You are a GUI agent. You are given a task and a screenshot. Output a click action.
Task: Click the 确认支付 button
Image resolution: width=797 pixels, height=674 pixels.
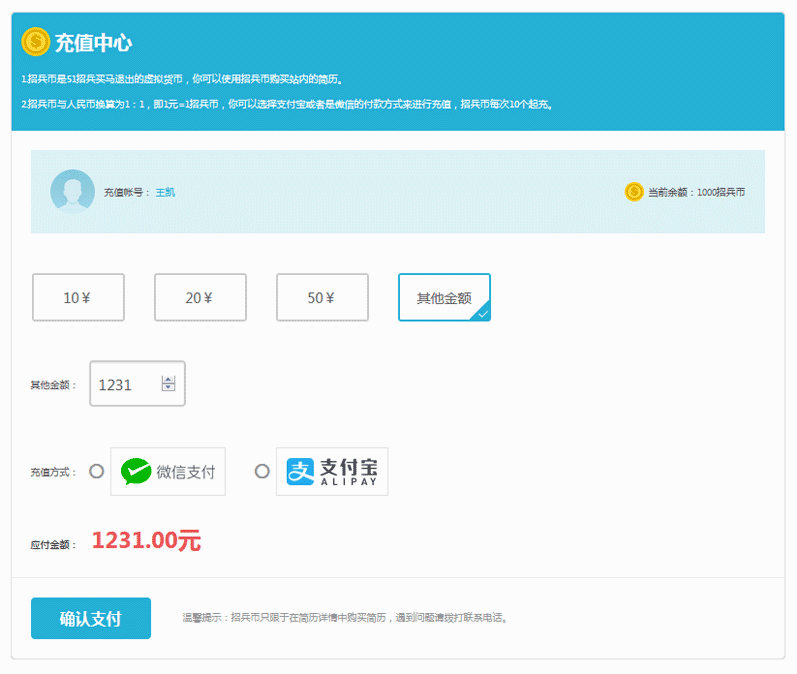91,618
